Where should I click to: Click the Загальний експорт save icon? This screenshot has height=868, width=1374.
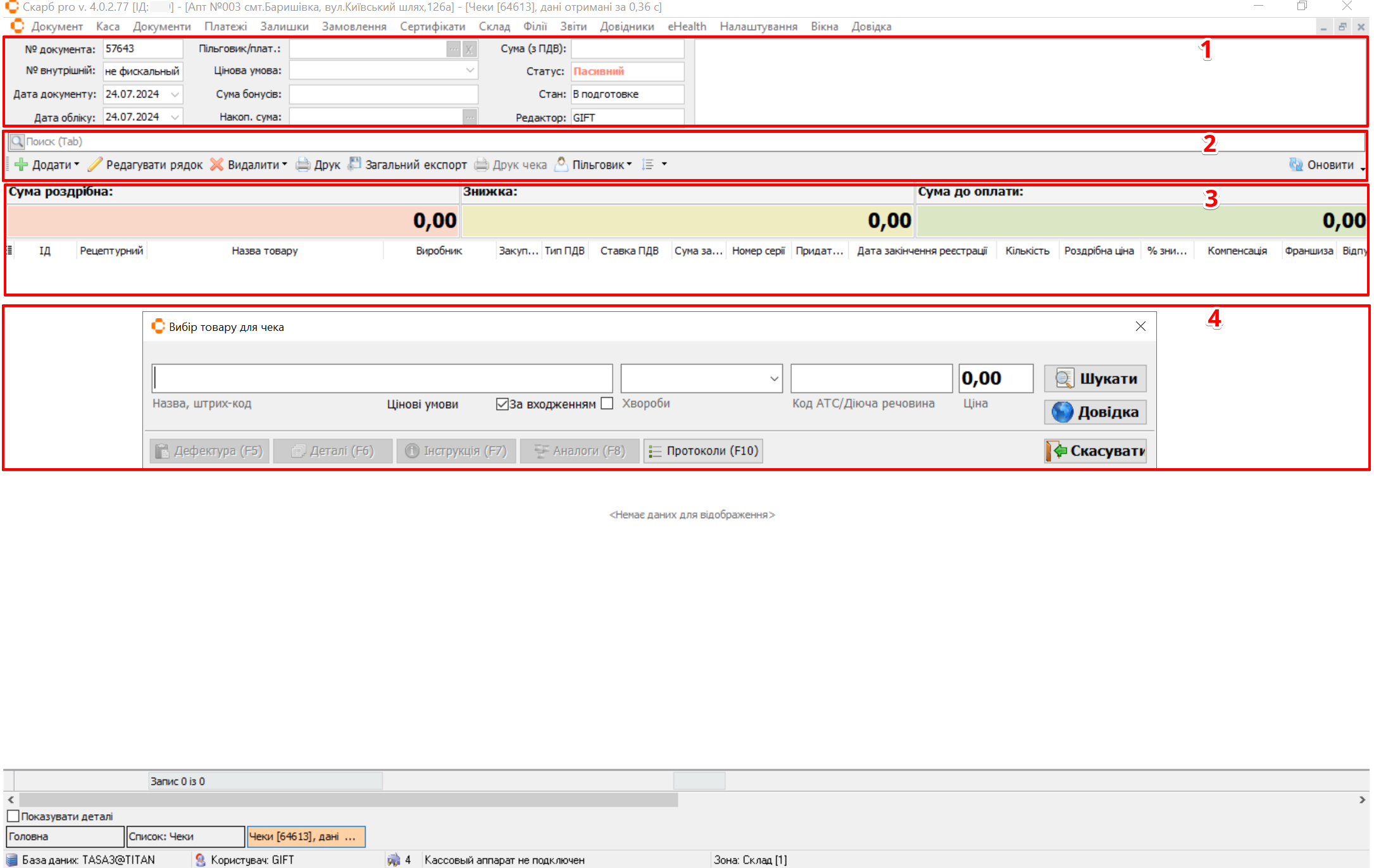tap(354, 164)
